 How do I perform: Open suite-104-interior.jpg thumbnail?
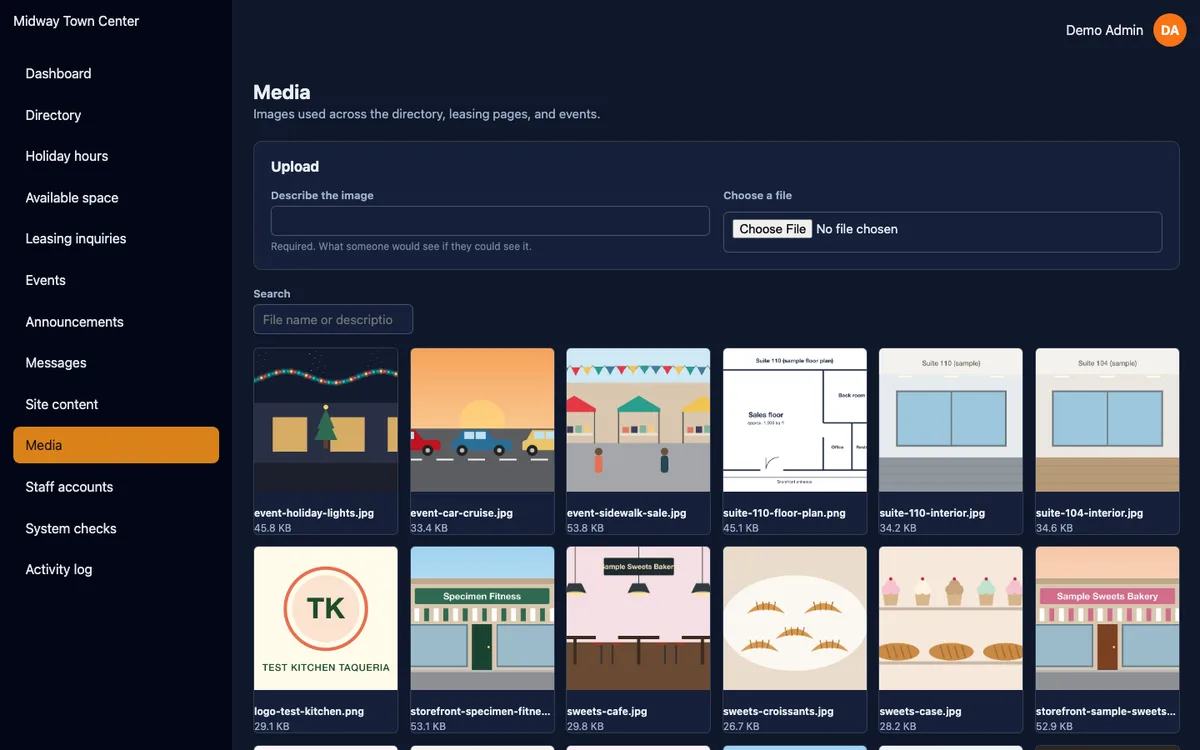coord(1107,420)
